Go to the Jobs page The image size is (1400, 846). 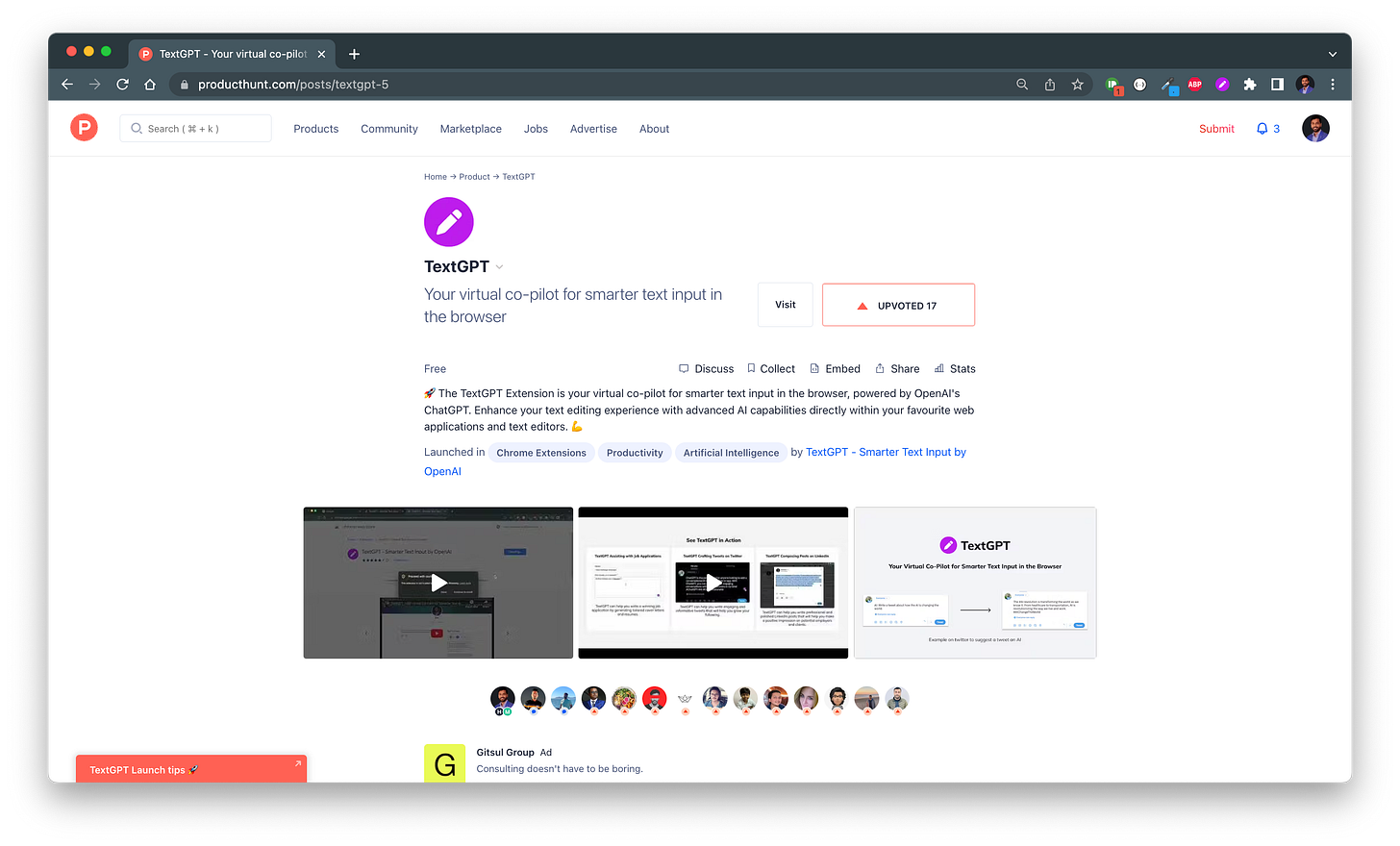[536, 129]
